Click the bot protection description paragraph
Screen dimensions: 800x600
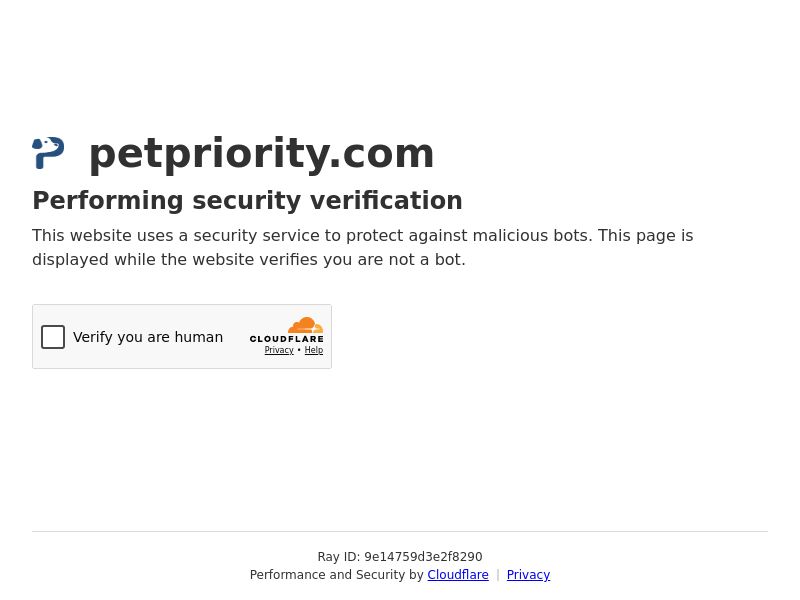(362, 247)
